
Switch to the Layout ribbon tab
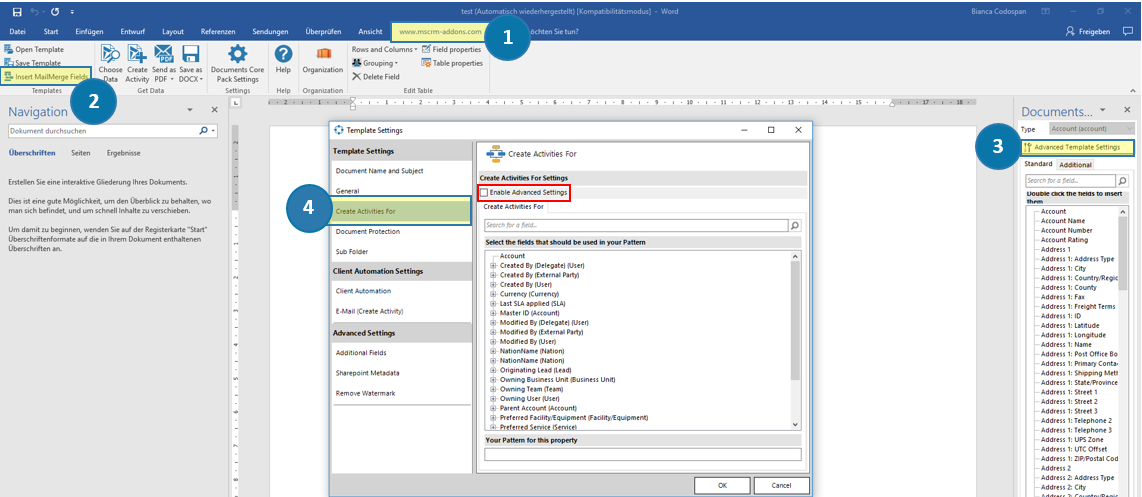click(x=173, y=31)
